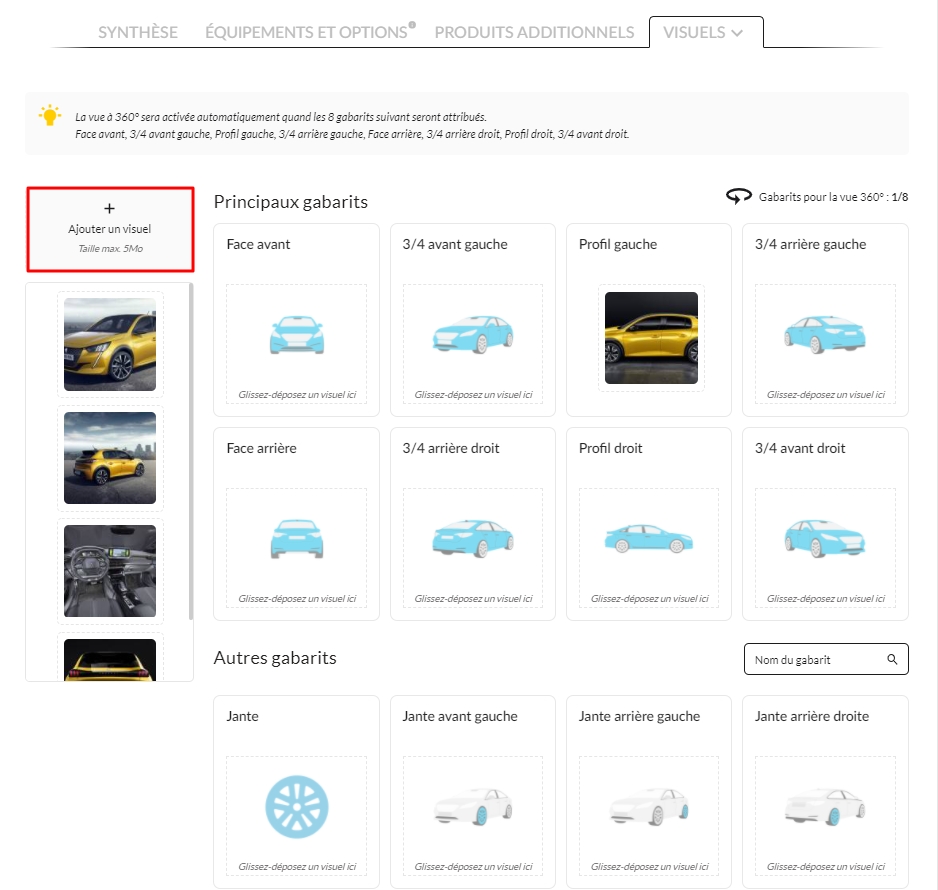Image resolution: width=938 pixels, height=890 pixels.
Task: Click the 3/4 arrière gauche car icon
Action: click(825, 335)
